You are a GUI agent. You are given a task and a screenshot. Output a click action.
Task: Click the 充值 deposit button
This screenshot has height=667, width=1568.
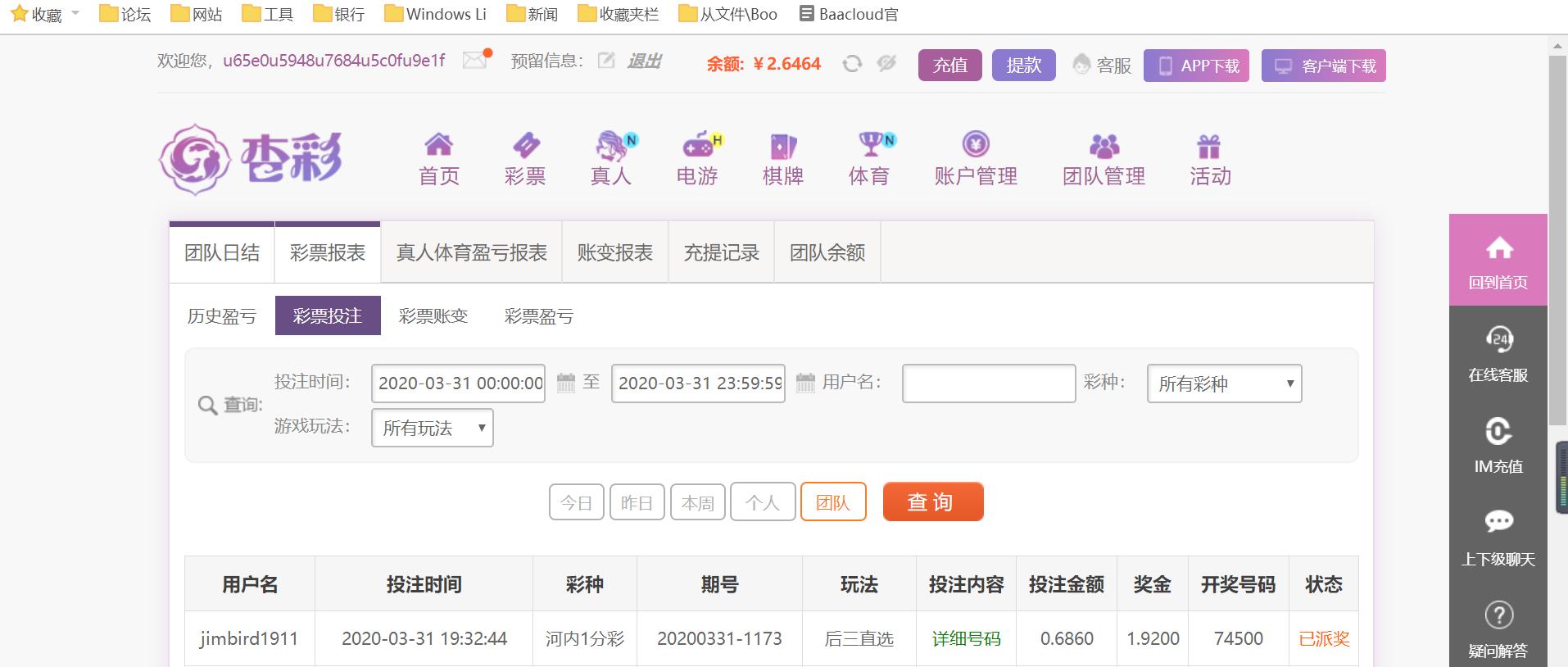point(950,66)
